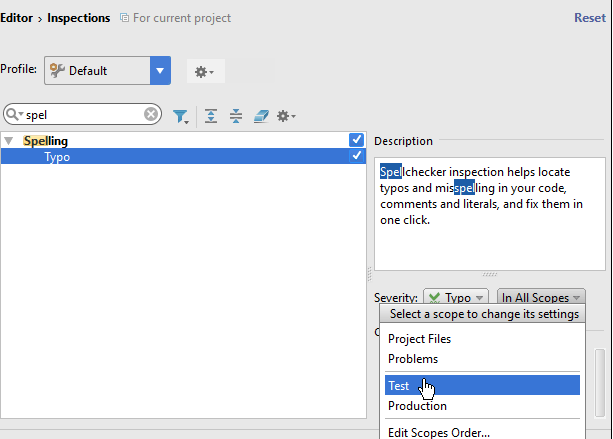This screenshot has height=439, width=613.
Task: Open the Default profile dropdown
Action: [x=160, y=71]
